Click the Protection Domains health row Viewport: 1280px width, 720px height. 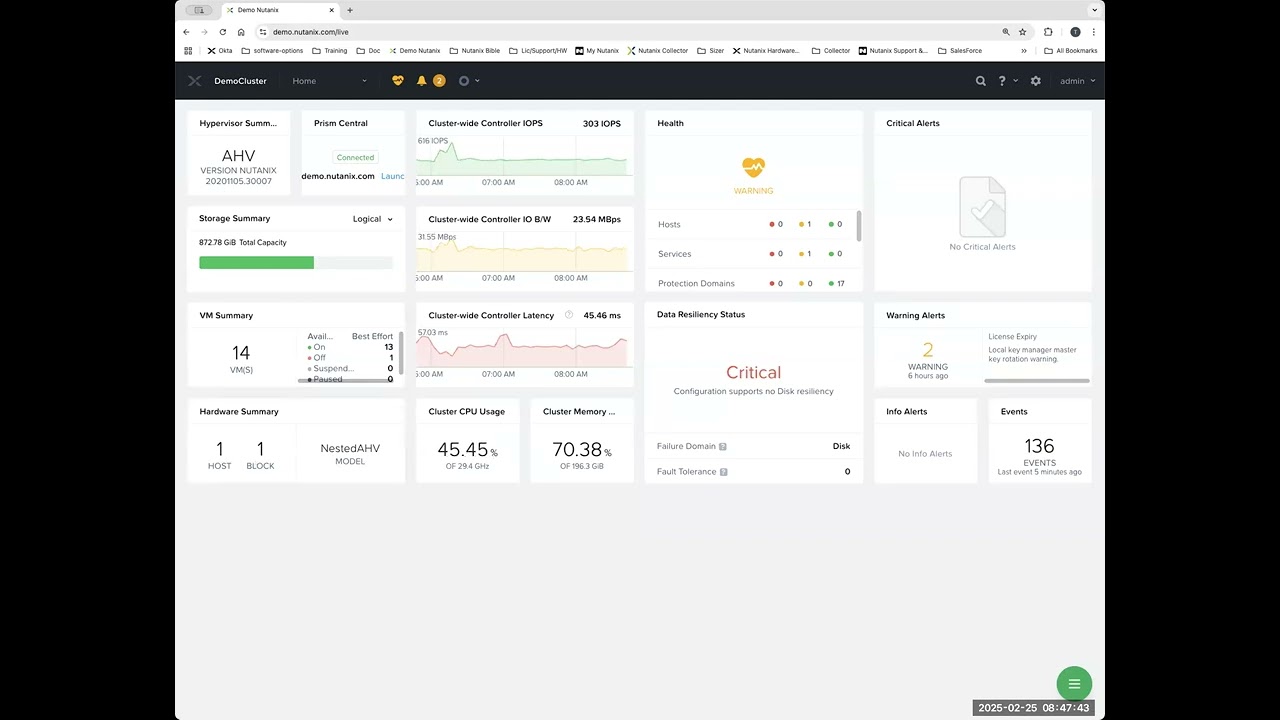(x=753, y=284)
